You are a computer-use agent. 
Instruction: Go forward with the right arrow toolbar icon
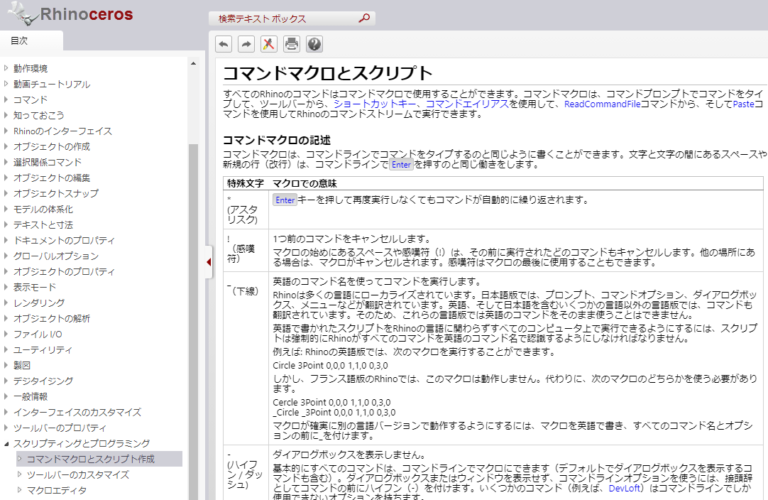(246, 44)
